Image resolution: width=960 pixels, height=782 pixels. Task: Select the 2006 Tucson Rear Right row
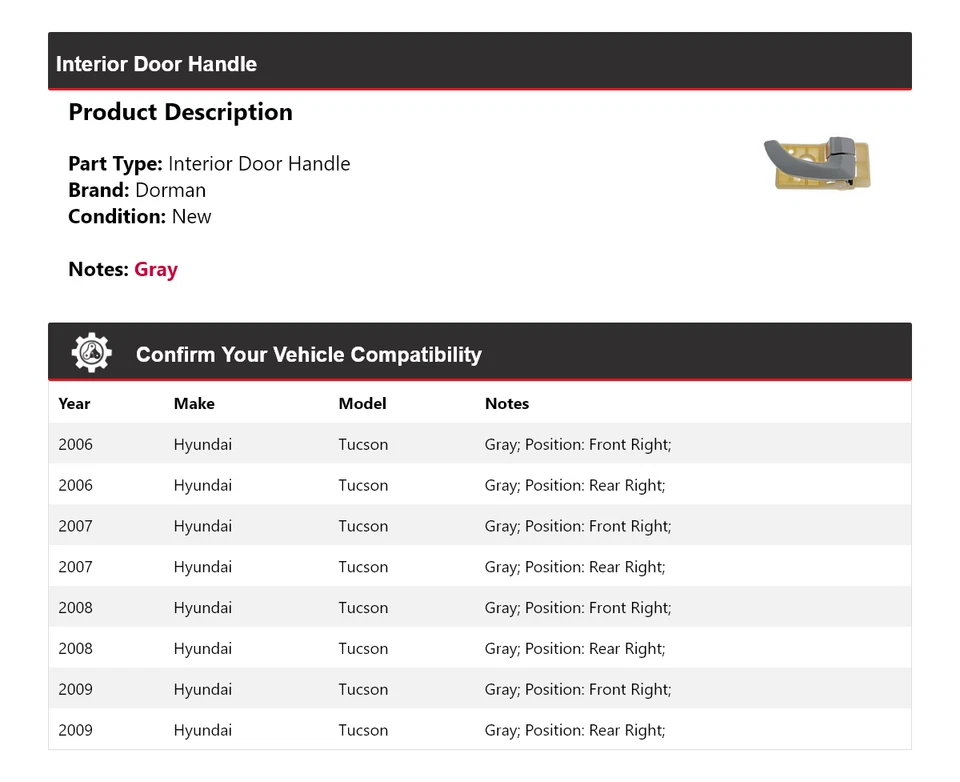[479, 486]
